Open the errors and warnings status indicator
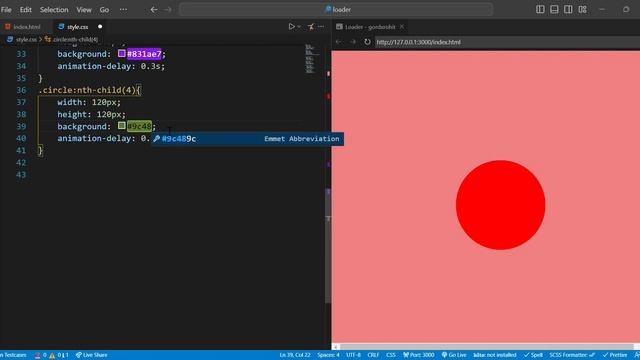 [x=52, y=355]
